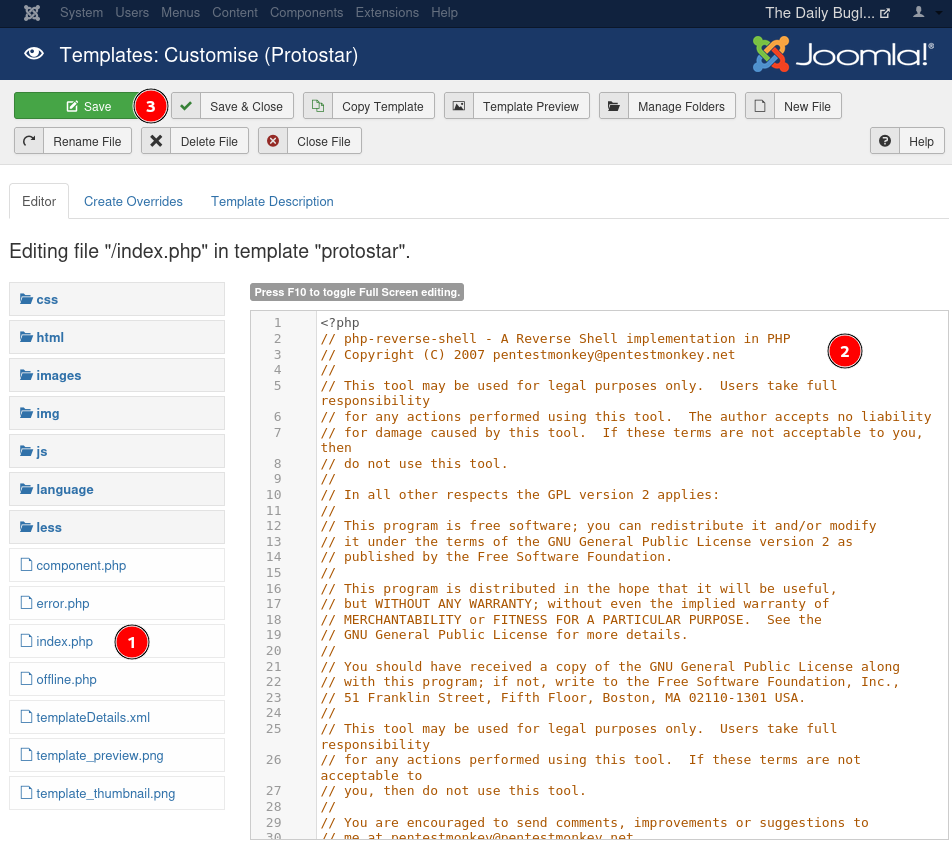This screenshot has height=864, width=952.
Task: Expand the img folder
Action: pos(117,413)
